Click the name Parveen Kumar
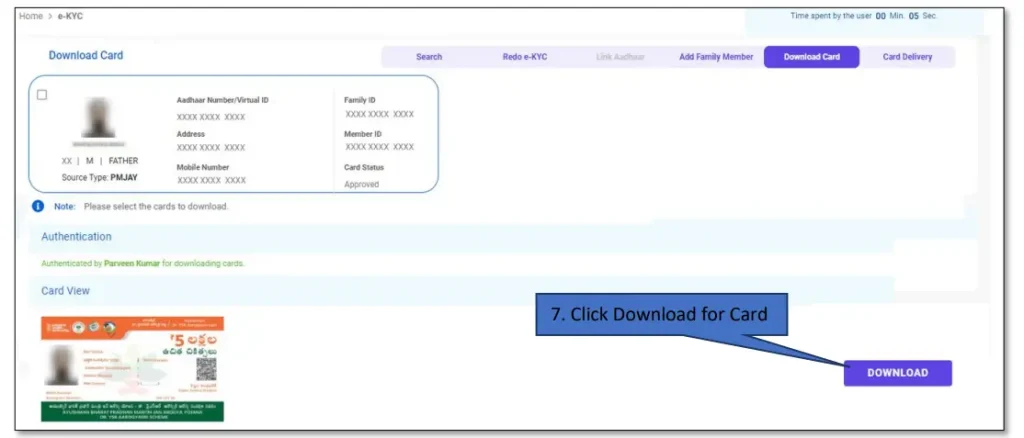This screenshot has height=438, width=1024. [132, 264]
